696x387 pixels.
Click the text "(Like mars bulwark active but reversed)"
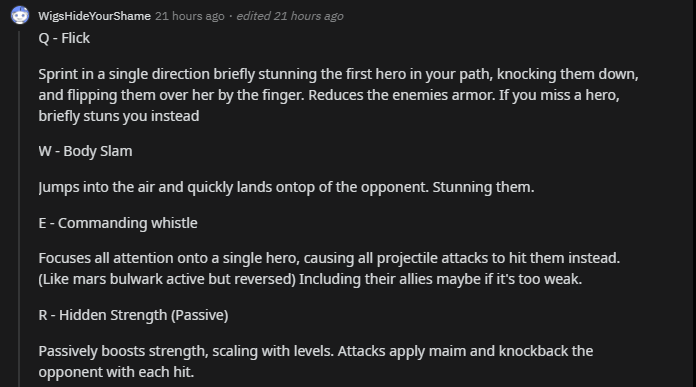(x=167, y=279)
